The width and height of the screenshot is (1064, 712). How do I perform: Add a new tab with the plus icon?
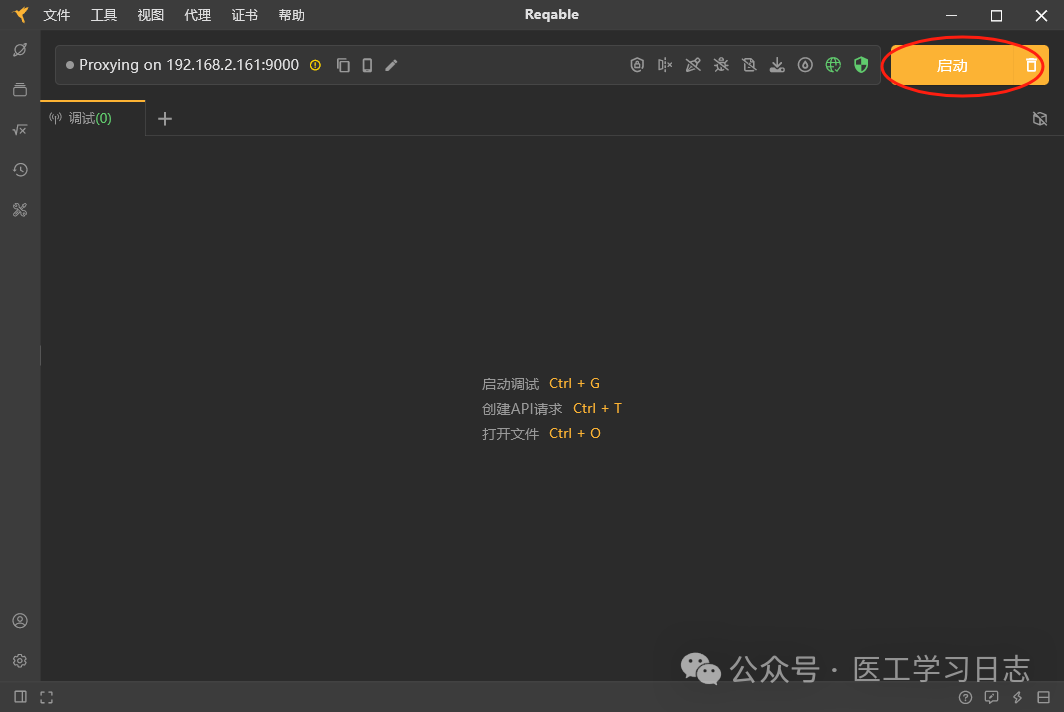pyautogui.click(x=165, y=119)
